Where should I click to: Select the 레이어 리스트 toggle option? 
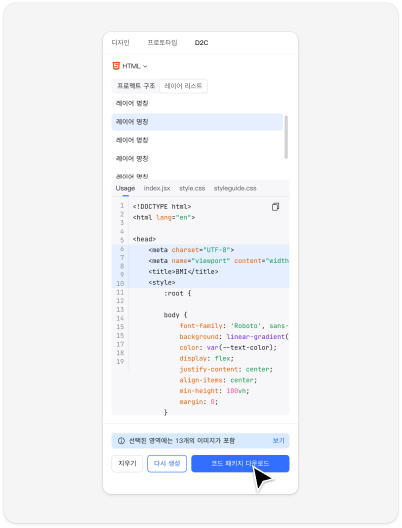tap(183, 86)
